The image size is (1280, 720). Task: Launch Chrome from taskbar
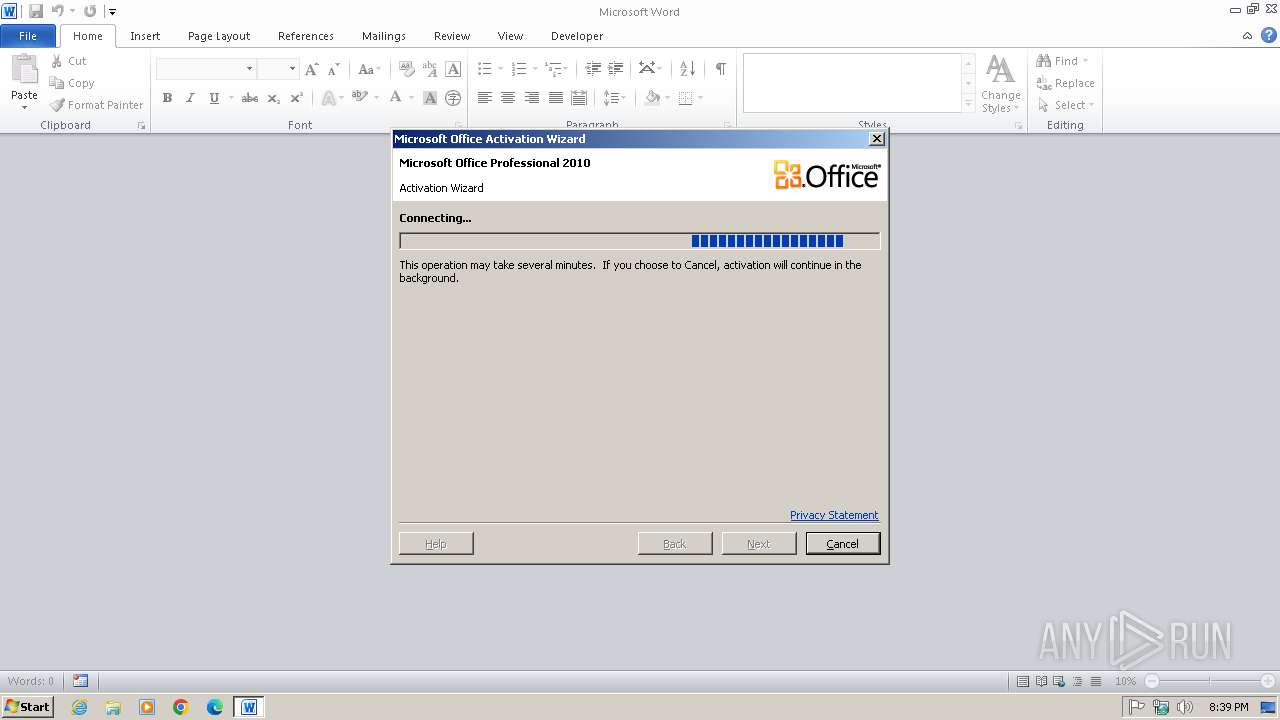pos(181,707)
